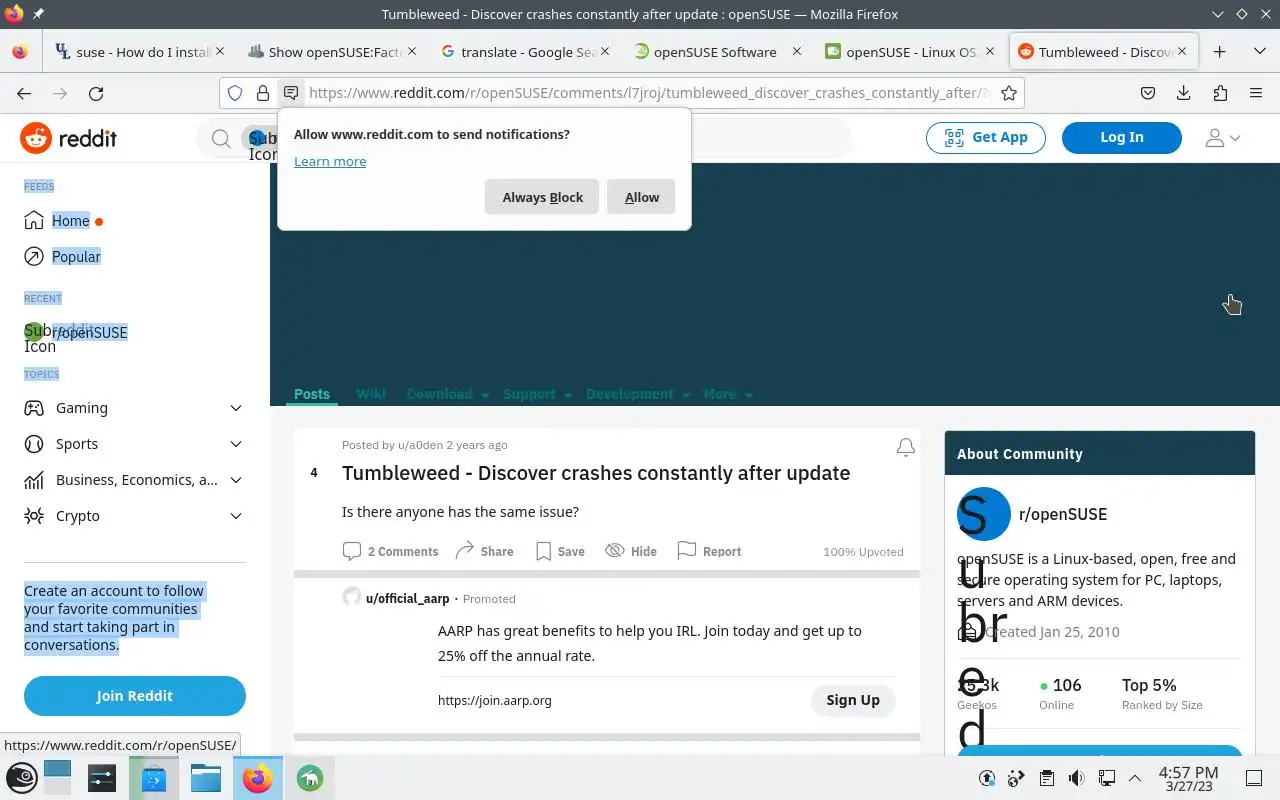Open Home feed in the sidebar
This screenshot has height=800, width=1280.
(x=71, y=221)
